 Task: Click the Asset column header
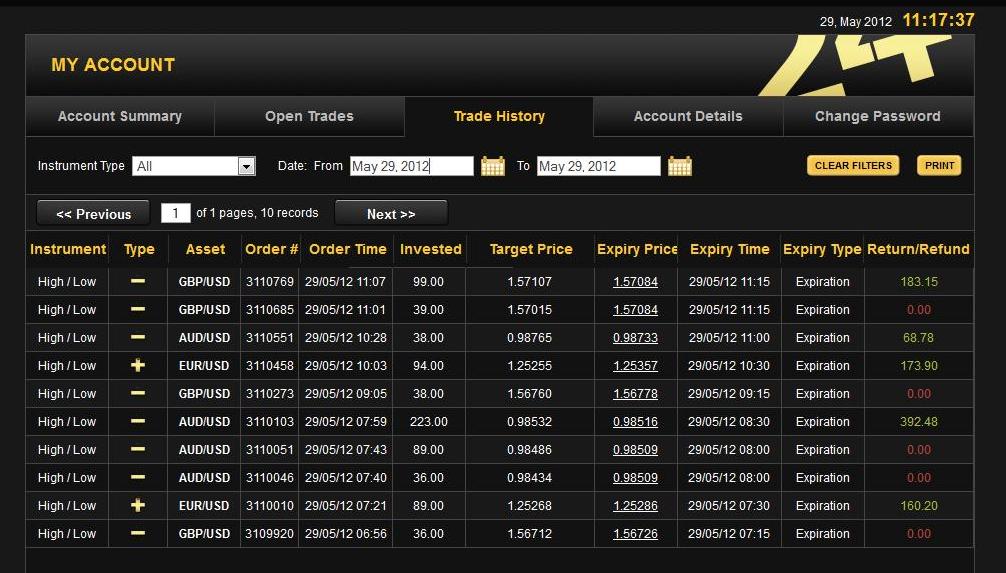pos(205,249)
